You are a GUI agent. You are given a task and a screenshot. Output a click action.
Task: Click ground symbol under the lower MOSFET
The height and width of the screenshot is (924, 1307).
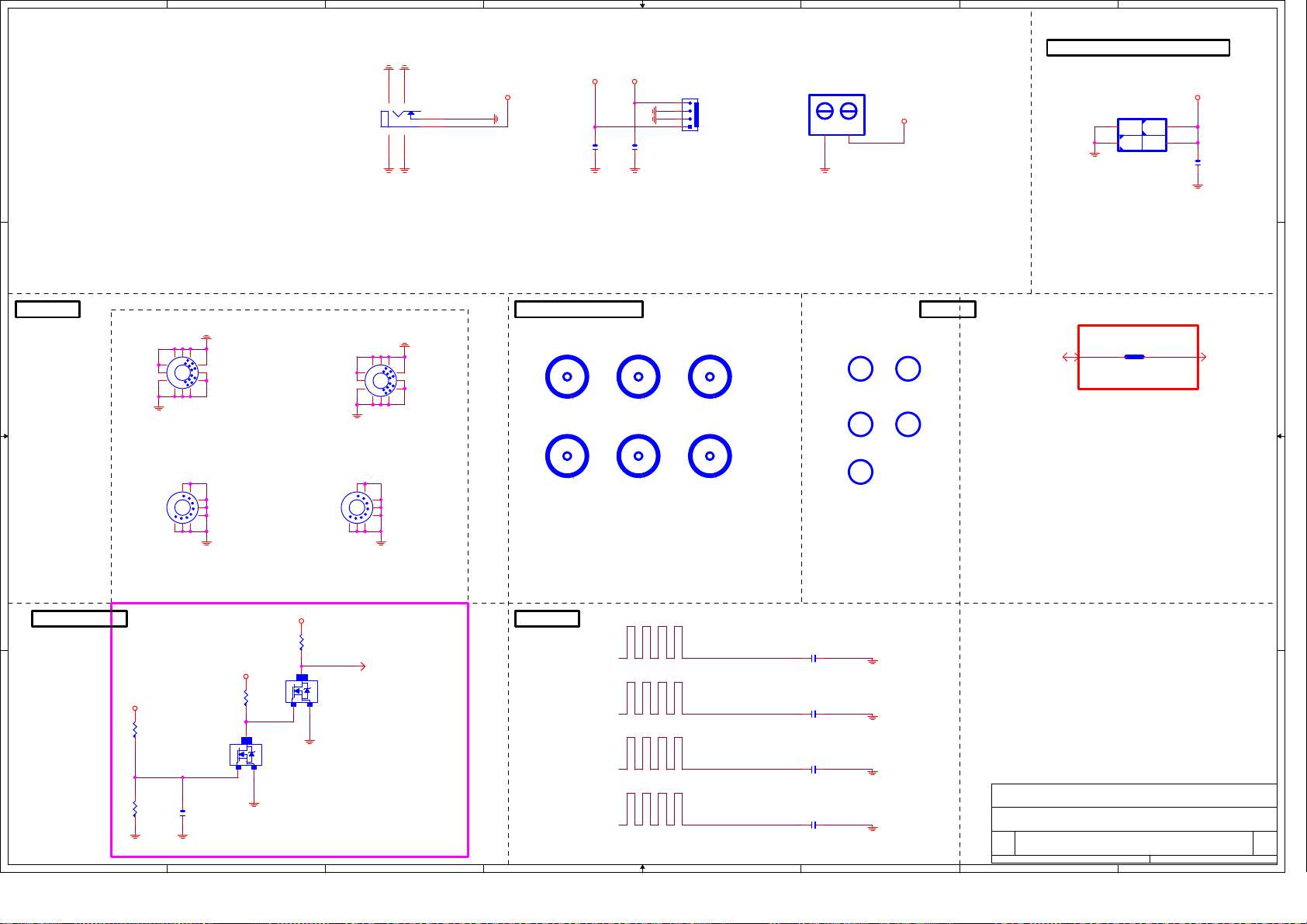(254, 805)
